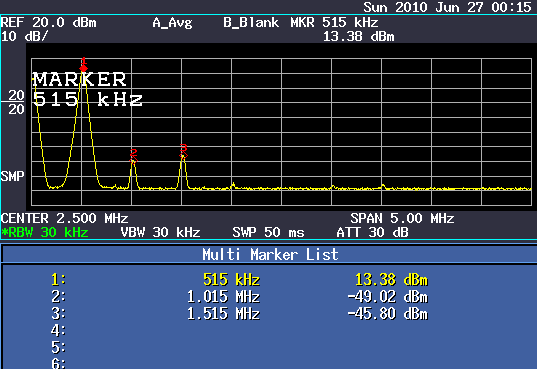
Task: Select the A_Avg trace mode label
Action: point(172,23)
